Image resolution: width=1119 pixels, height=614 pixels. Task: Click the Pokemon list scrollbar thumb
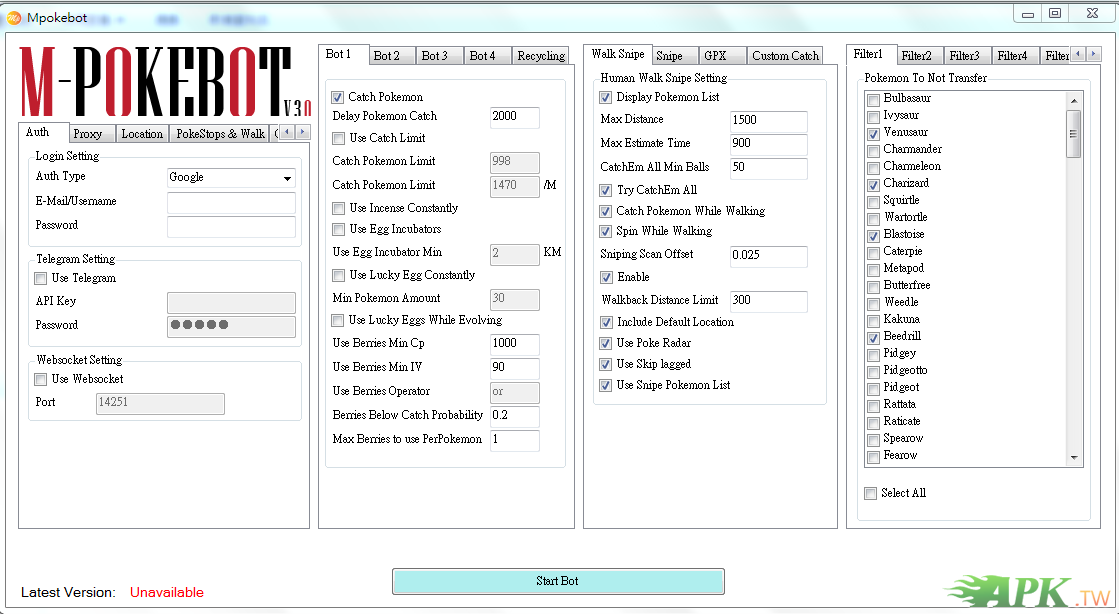pos(1074,133)
